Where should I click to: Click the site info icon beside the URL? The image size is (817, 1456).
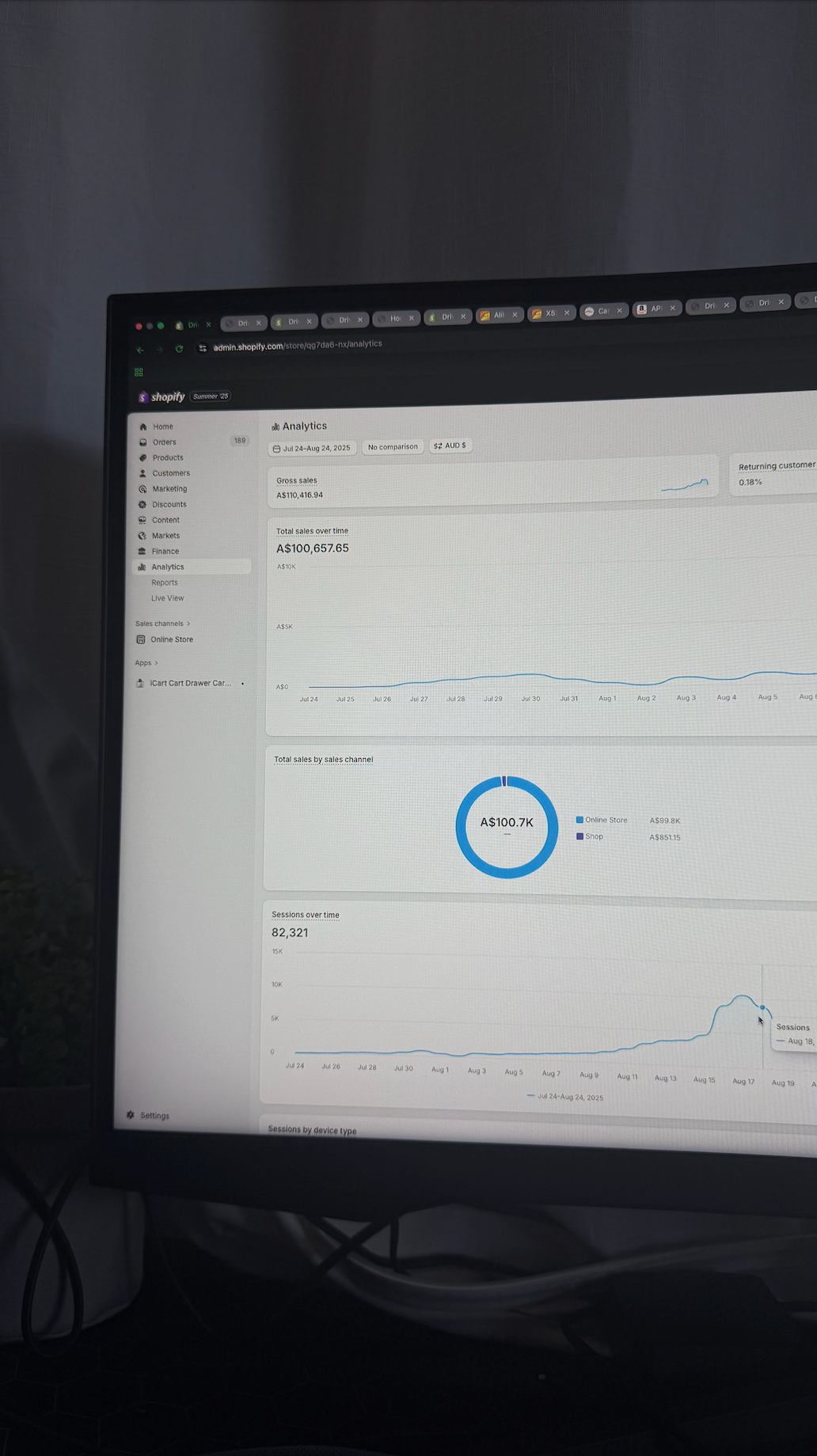click(203, 348)
